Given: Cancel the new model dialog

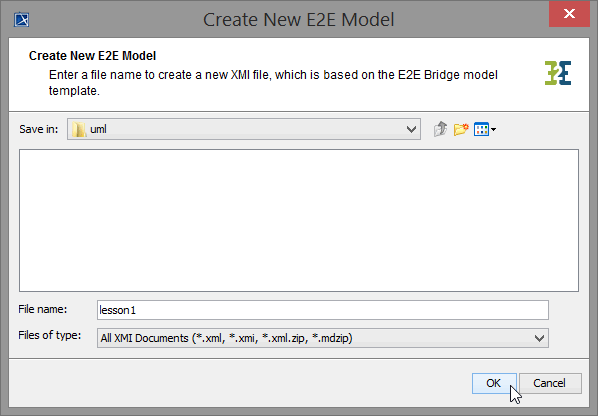Looking at the screenshot, I should 550,383.
